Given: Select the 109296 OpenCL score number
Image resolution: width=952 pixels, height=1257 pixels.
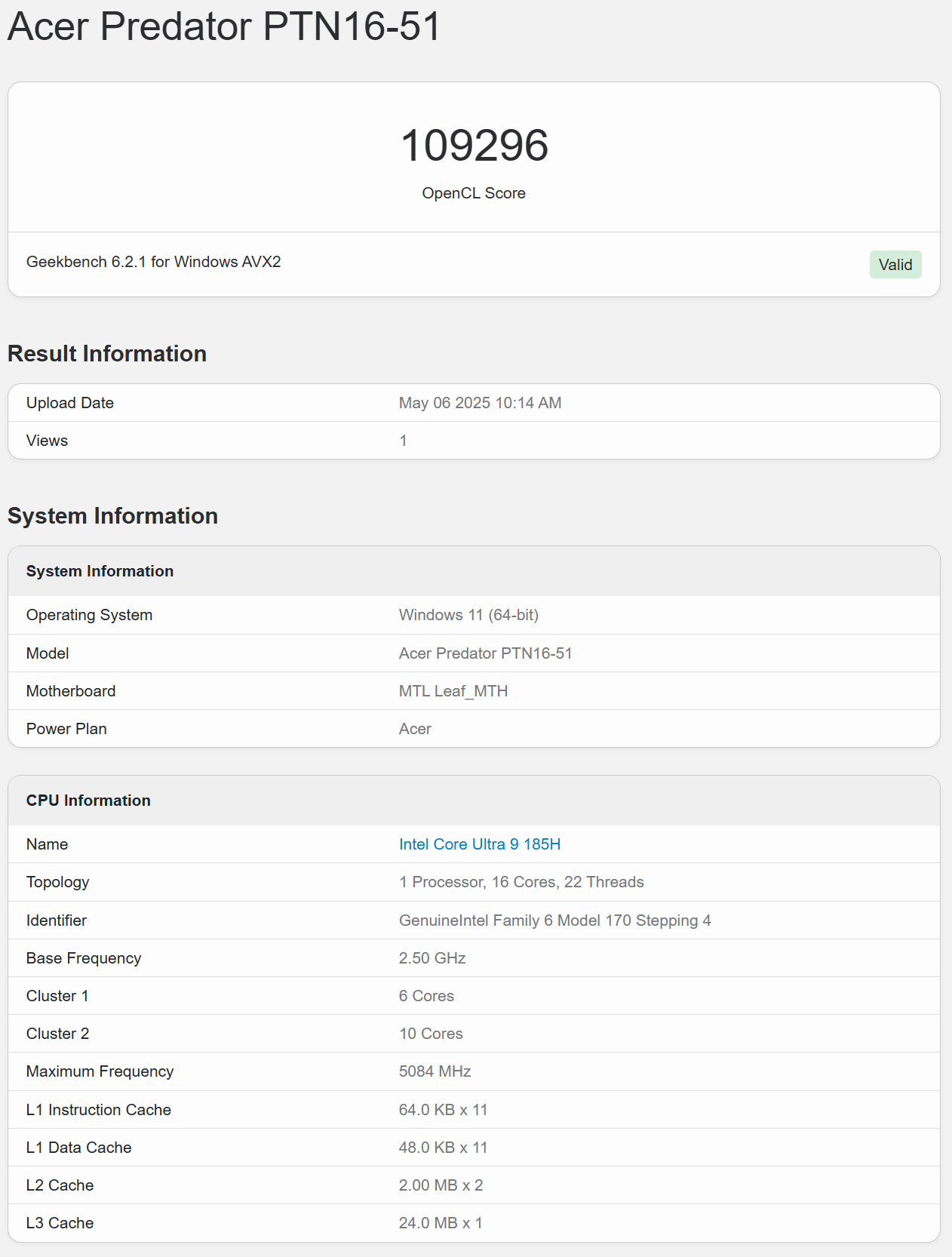Looking at the screenshot, I should pos(474,145).
